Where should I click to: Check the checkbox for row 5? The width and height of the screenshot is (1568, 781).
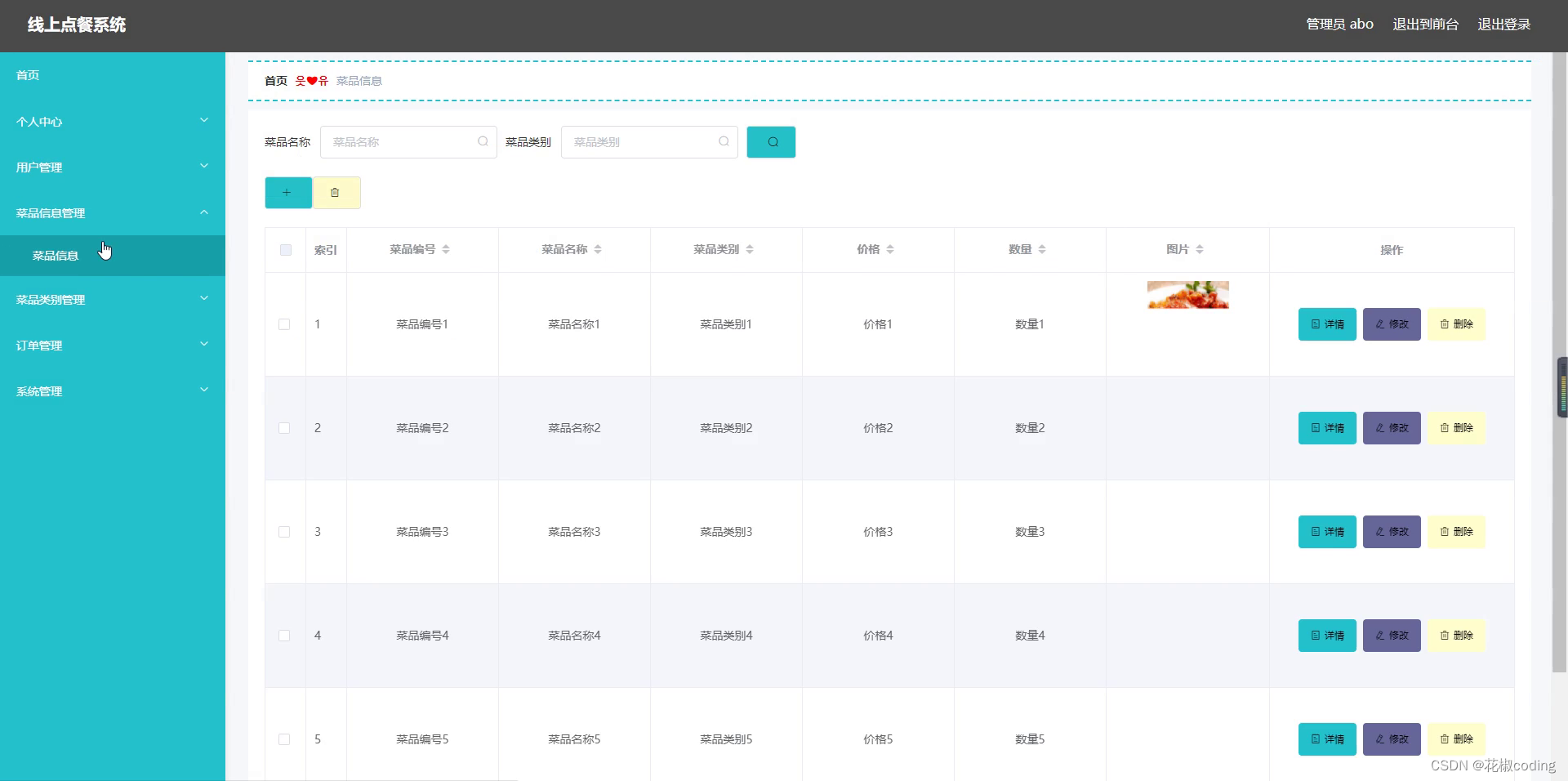pyautogui.click(x=284, y=739)
